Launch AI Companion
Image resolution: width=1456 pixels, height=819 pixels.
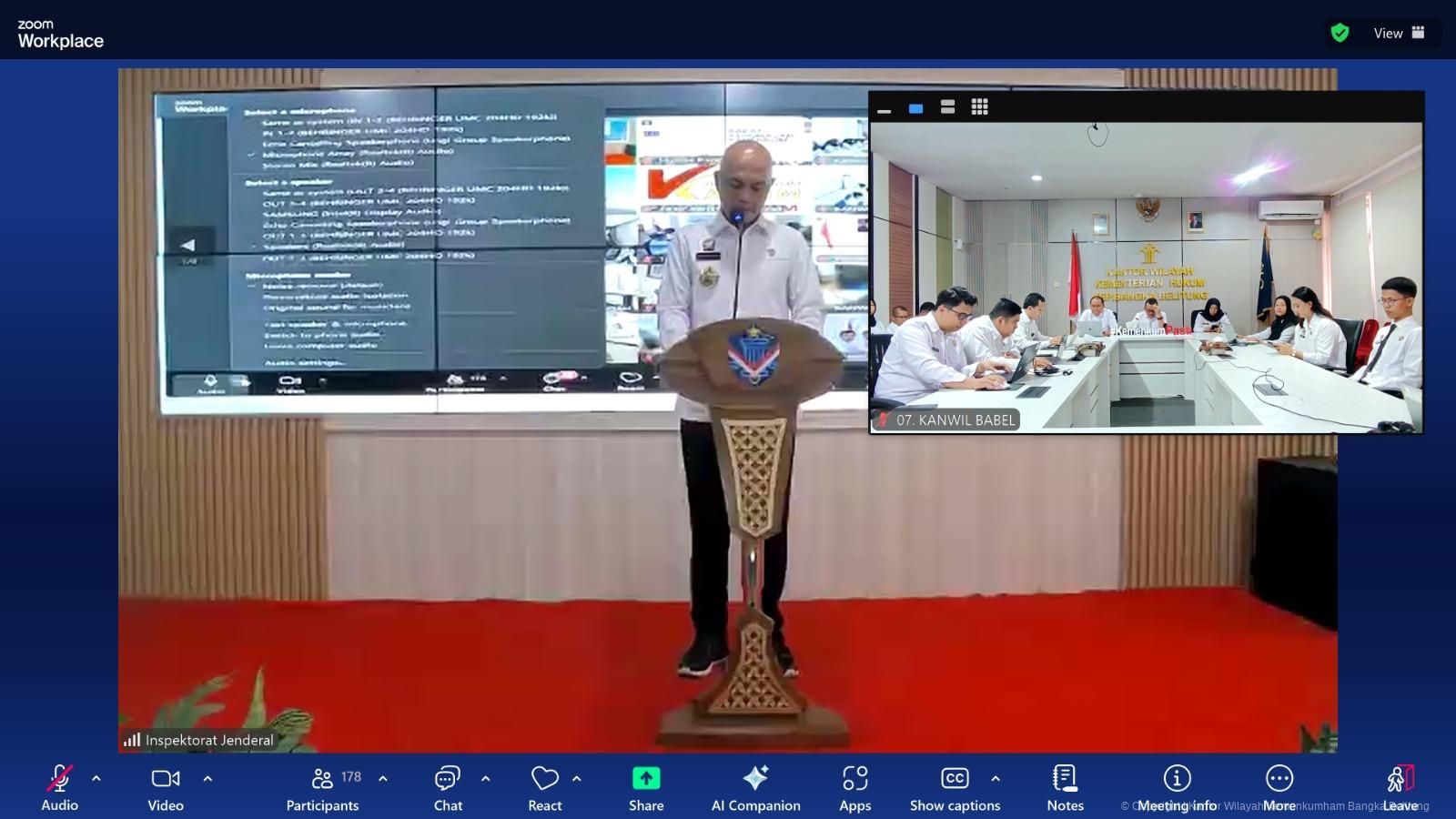pyautogui.click(x=755, y=787)
